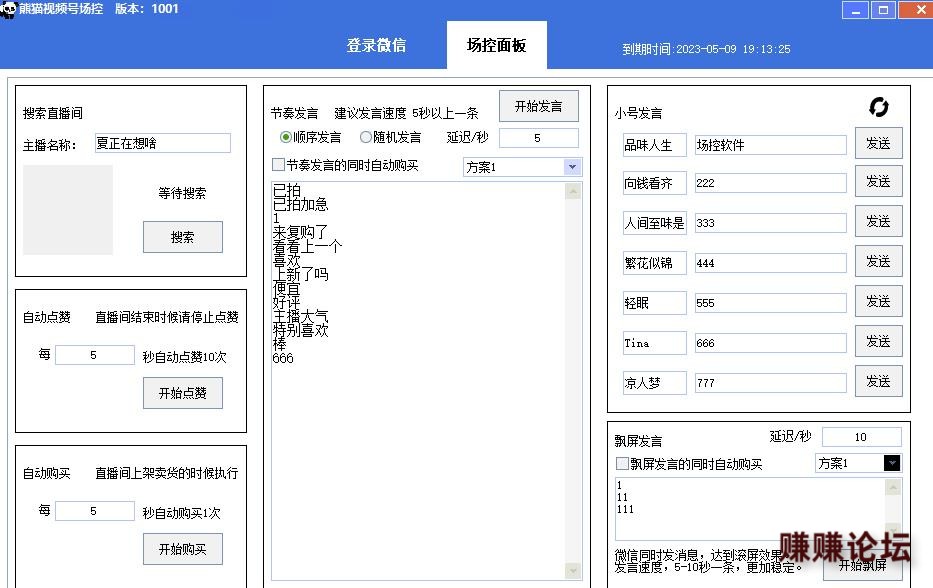Click the 开始购买 button
The height and width of the screenshot is (588, 933).
point(183,549)
